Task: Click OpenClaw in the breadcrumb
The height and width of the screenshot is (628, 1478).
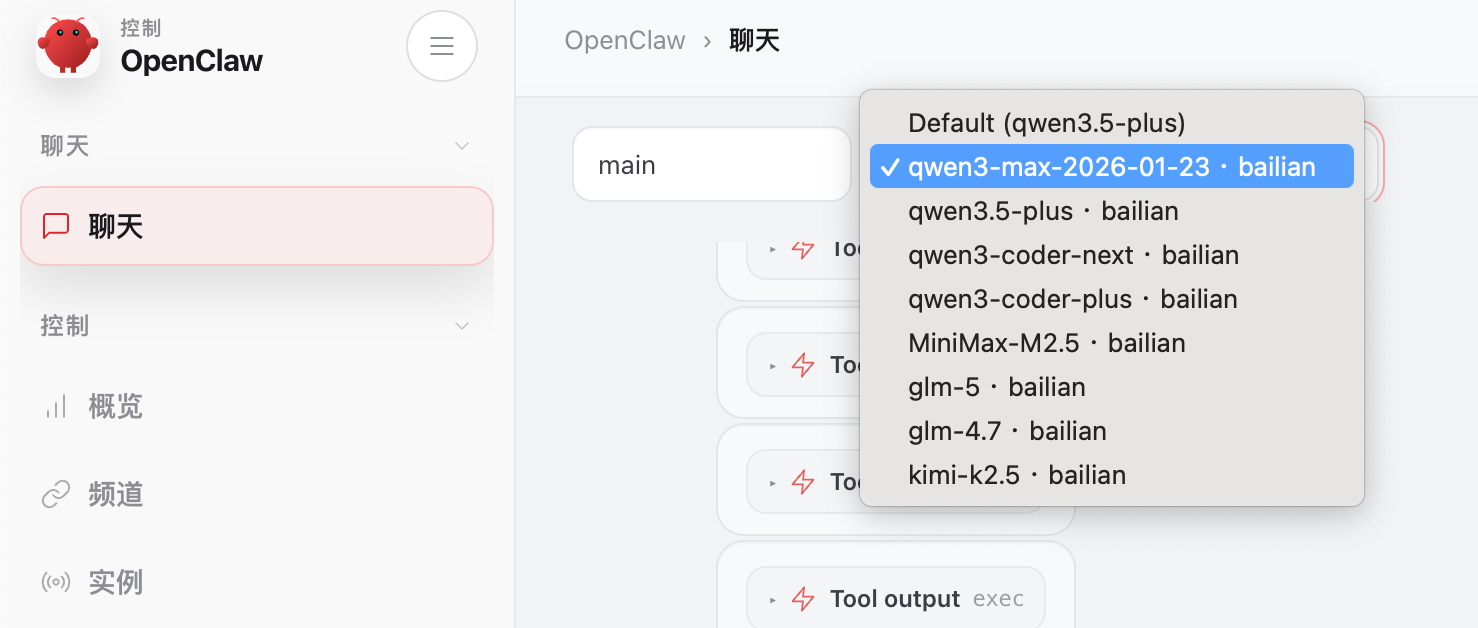Action: tap(625, 41)
